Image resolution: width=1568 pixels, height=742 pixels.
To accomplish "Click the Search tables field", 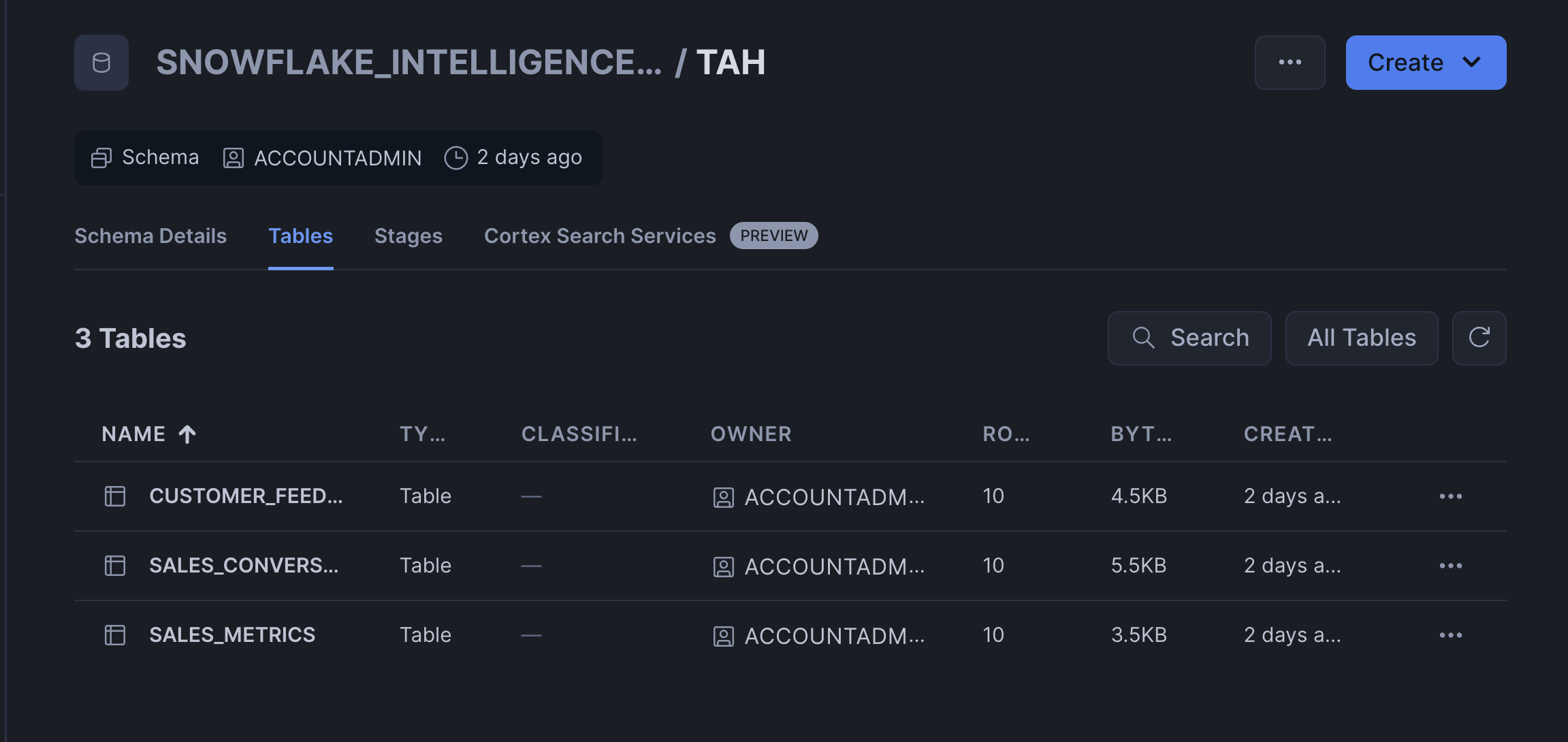I will (1189, 338).
